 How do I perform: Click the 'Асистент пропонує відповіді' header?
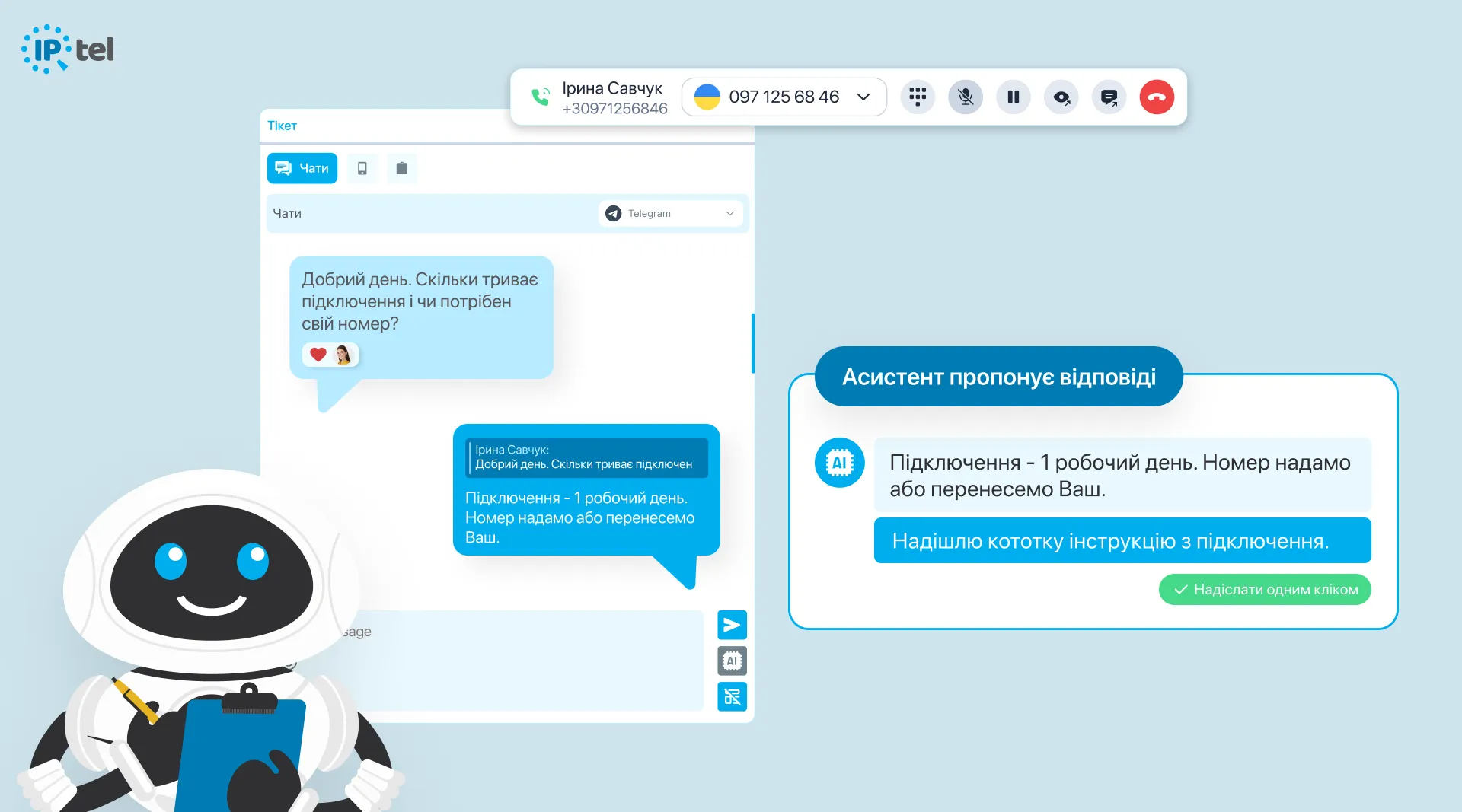(x=998, y=377)
